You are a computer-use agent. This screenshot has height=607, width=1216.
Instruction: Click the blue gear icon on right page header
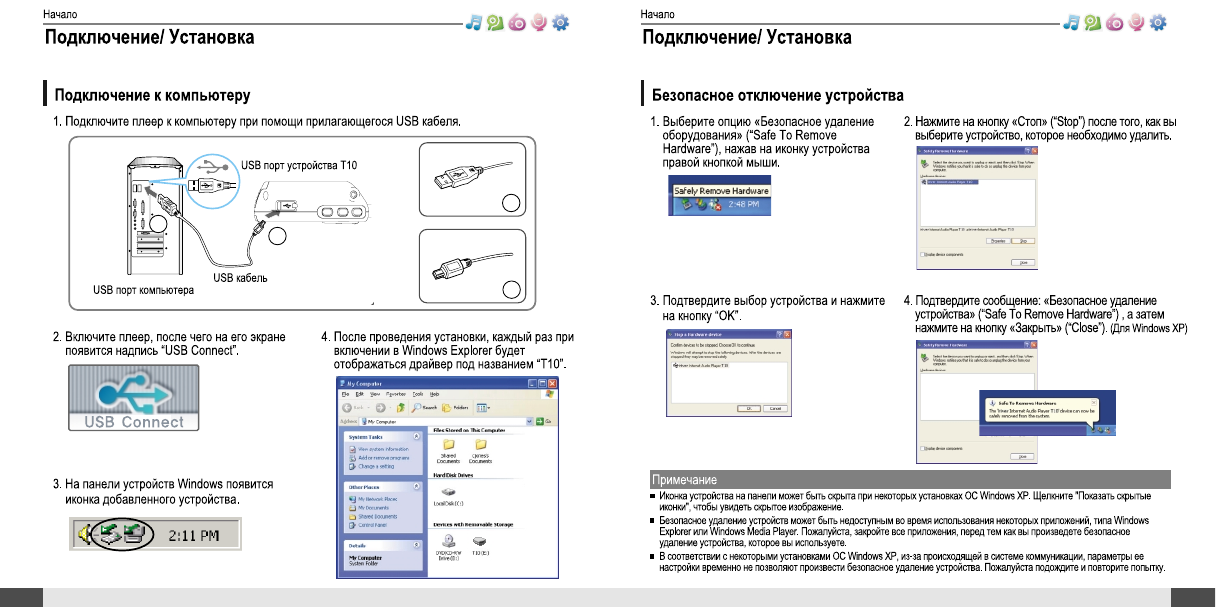coord(1159,22)
